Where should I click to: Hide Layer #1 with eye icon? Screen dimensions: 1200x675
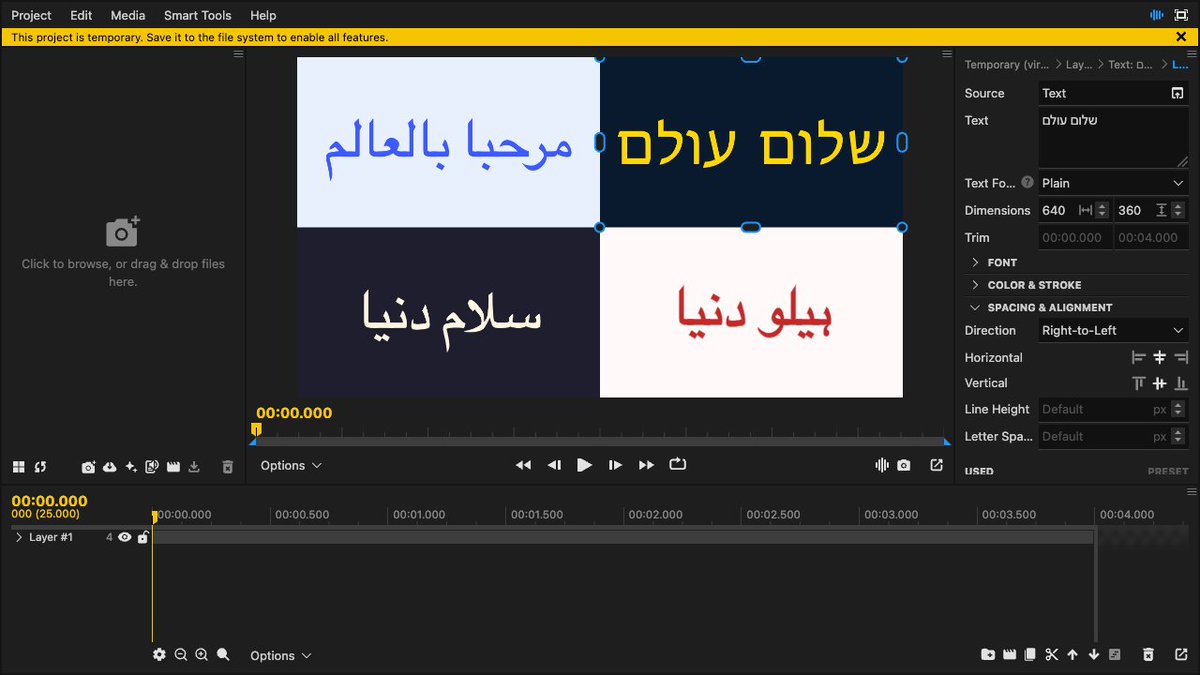pos(125,537)
